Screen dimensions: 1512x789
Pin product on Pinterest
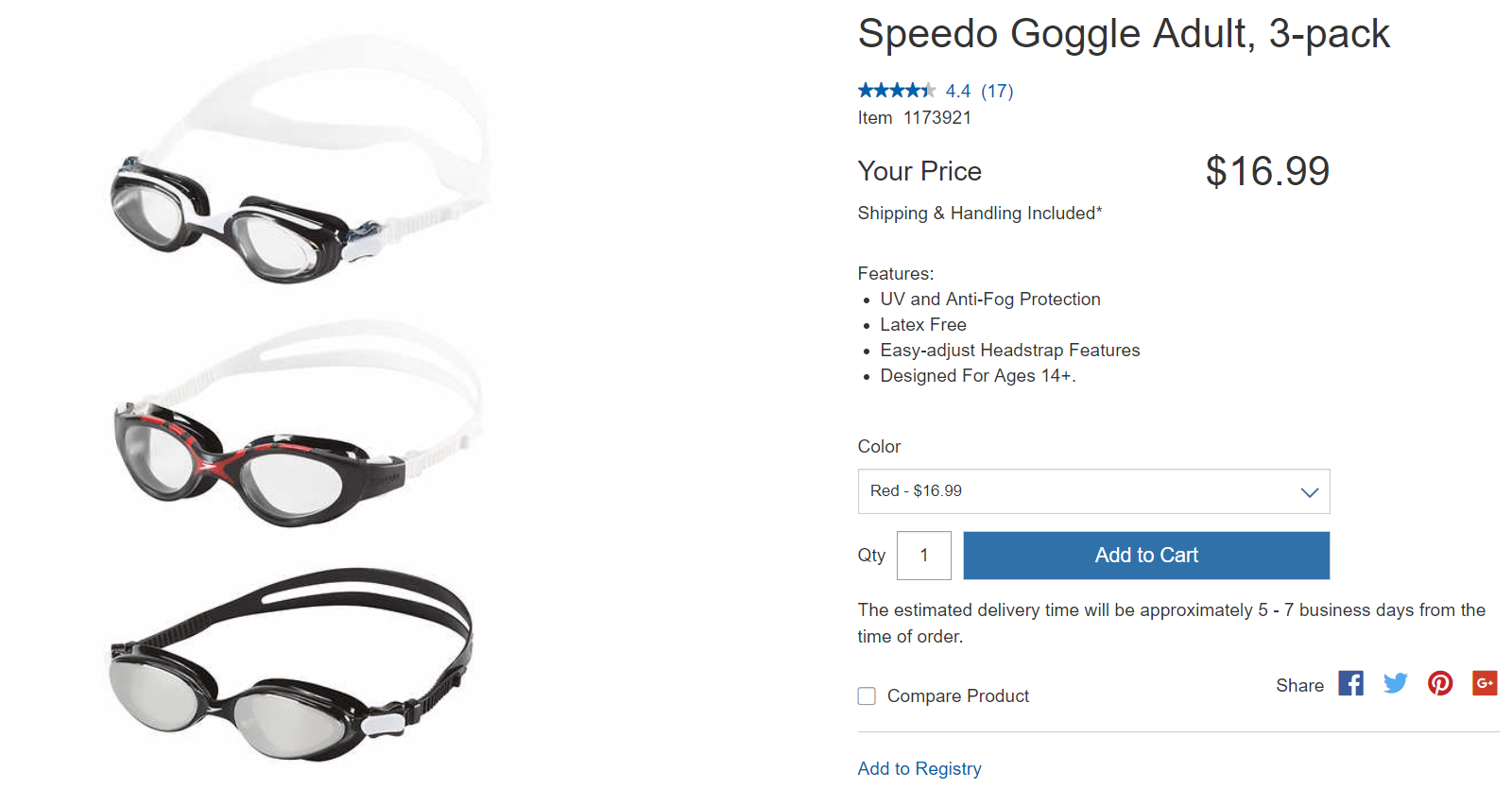coord(1440,683)
